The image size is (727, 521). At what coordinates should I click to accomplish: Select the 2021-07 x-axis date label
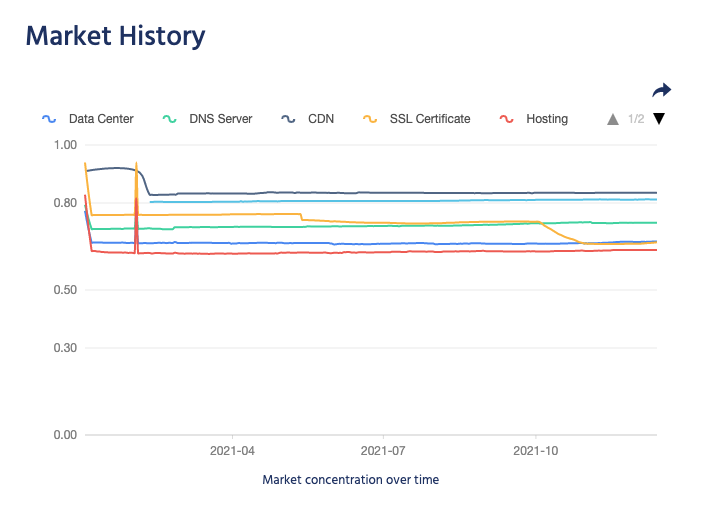[x=384, y=451]
